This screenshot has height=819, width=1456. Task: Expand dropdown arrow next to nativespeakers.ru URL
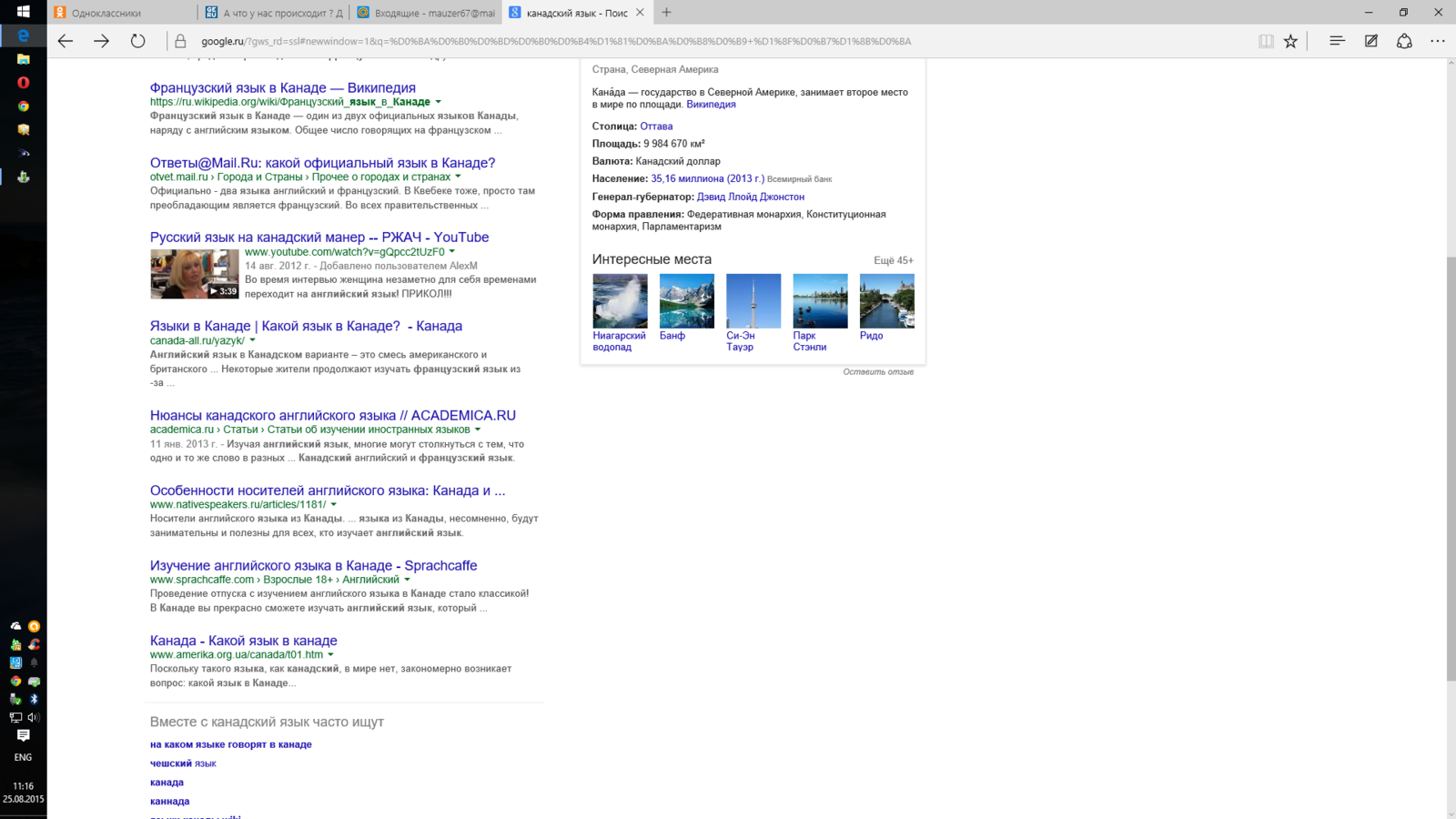click(x=333, y=504)
